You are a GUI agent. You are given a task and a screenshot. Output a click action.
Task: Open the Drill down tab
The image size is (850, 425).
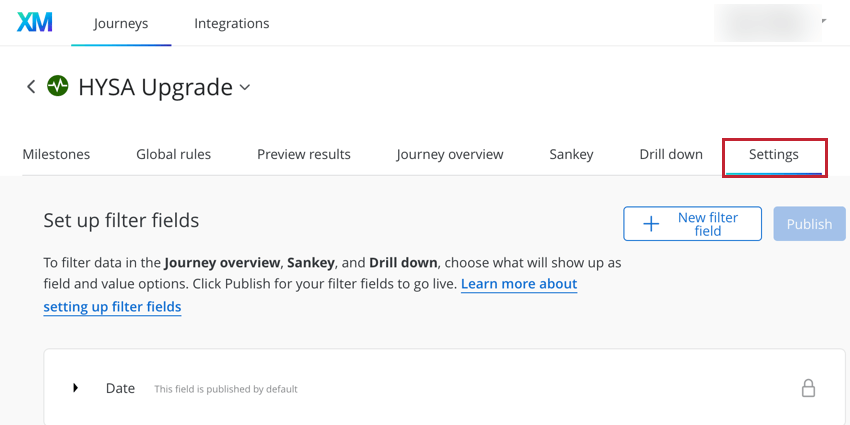coord(671,154)
